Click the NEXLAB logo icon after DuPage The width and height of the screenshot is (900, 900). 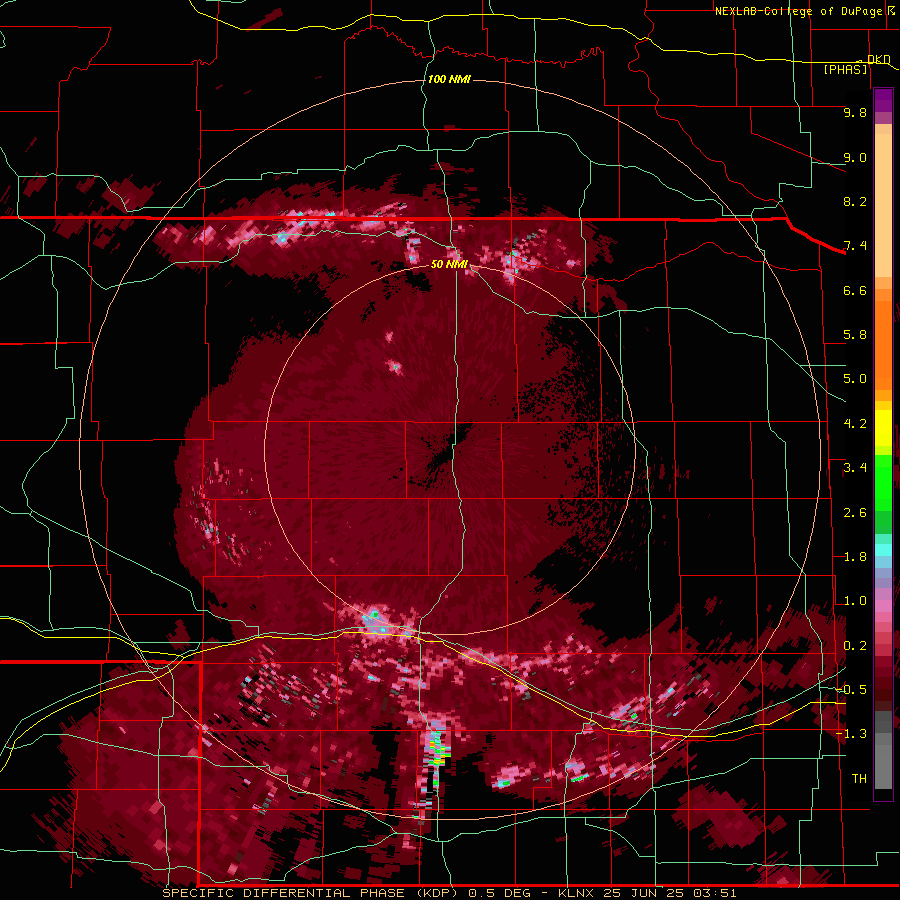890,10
